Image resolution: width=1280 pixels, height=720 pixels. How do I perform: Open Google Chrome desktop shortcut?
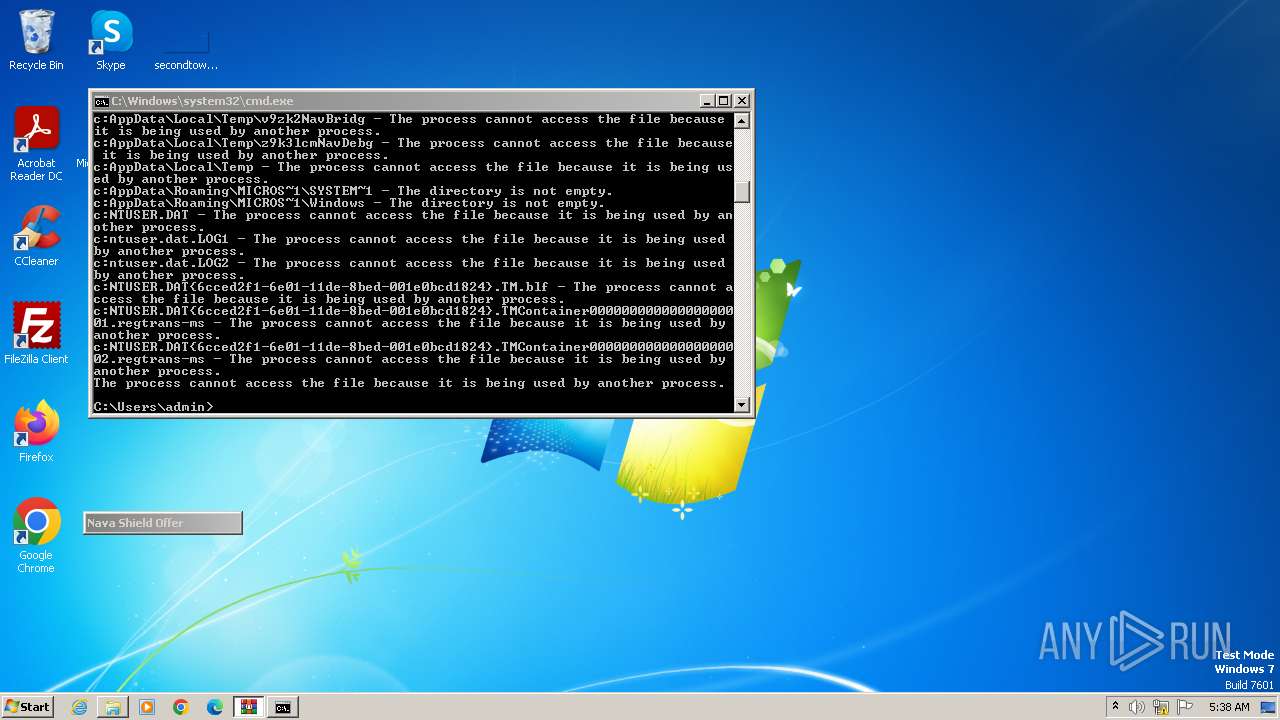[36, 536]
